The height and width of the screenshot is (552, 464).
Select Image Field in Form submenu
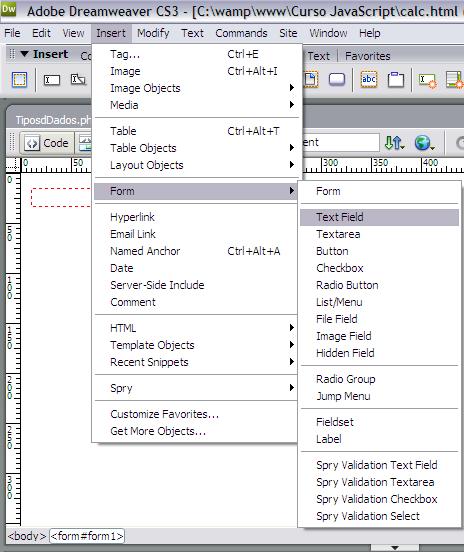click(380, 336)
